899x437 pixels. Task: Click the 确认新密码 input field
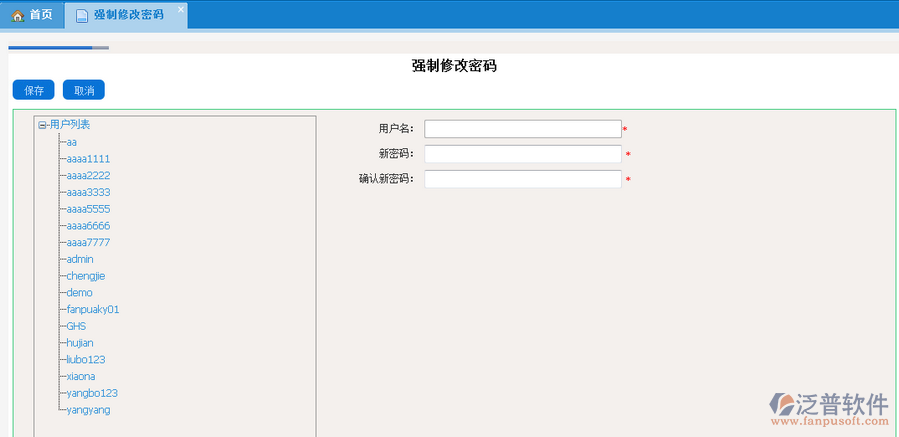522,179
